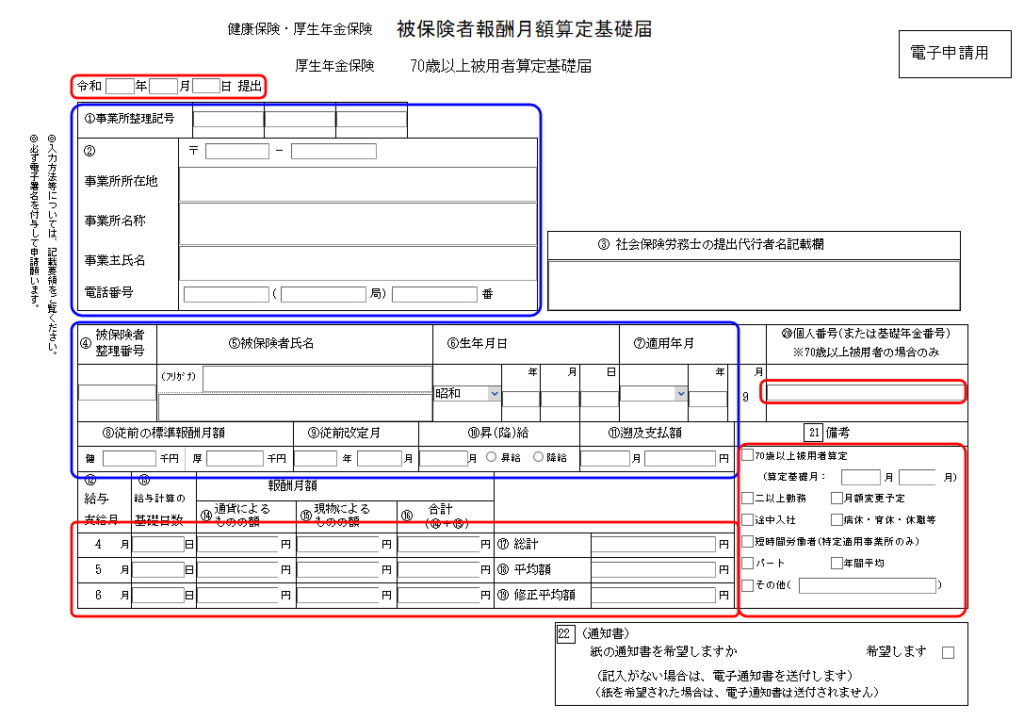Select the 降給 radio button
This screenshot has width=1024, height=721.
[540, 458]
